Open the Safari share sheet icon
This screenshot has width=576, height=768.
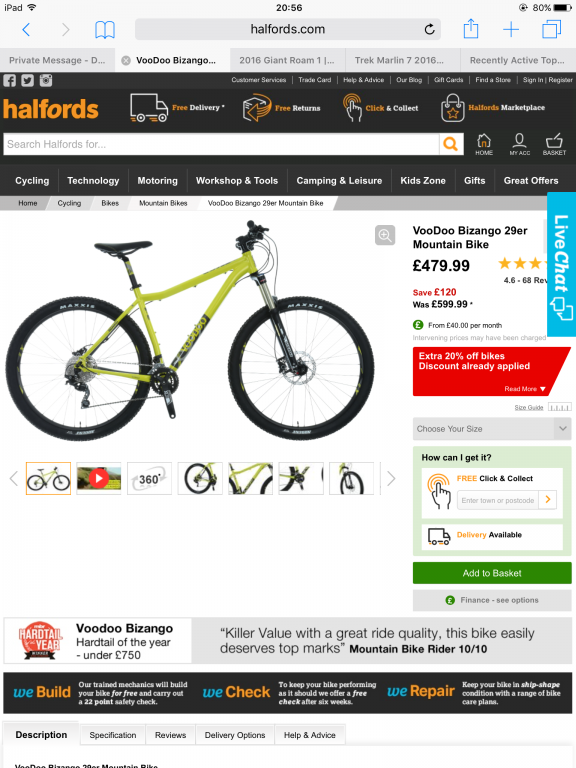click(x=471, y=28)
